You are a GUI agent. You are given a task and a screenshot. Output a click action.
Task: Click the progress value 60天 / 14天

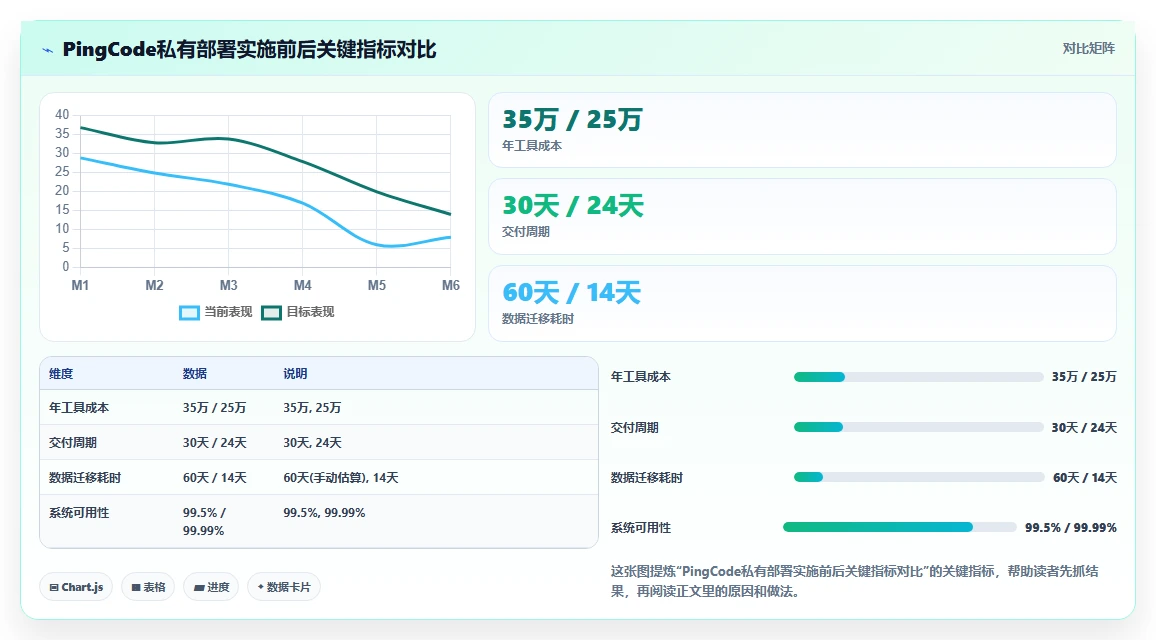point(1084,478)
